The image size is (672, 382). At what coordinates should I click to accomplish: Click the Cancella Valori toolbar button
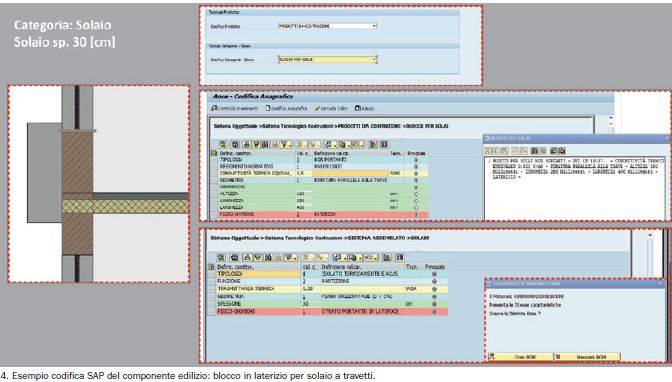point(331,108)
